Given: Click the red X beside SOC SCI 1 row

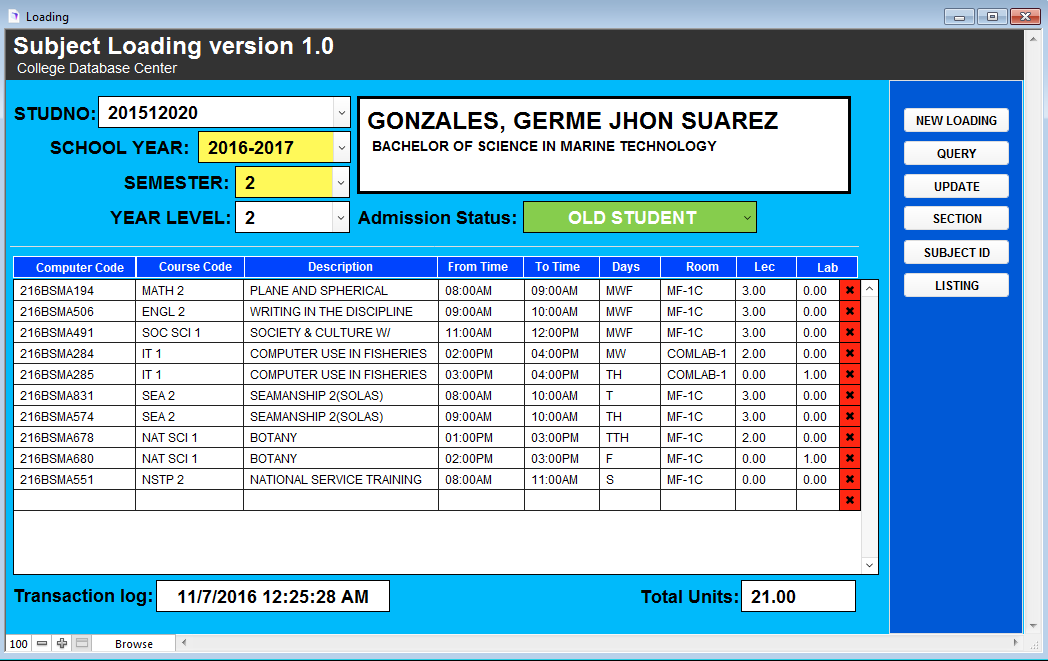Looking at the screenshot, I should (849, 332).
